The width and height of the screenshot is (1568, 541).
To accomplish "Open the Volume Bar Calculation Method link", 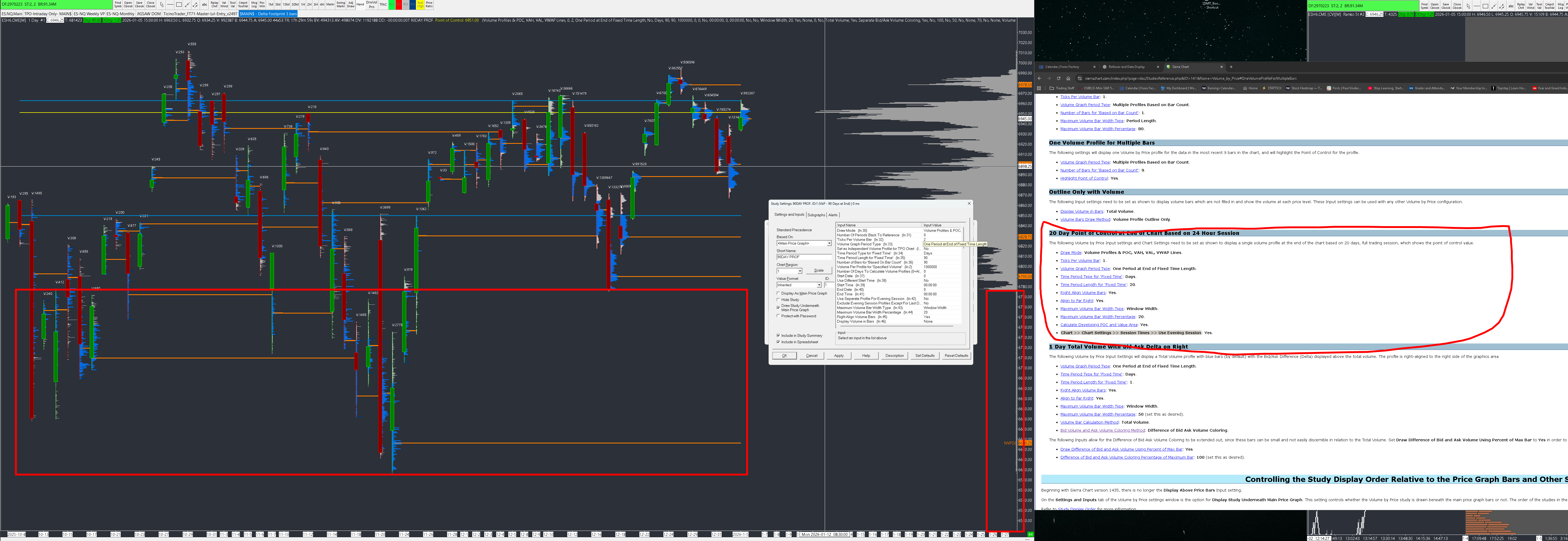I will coord(1090,422).
